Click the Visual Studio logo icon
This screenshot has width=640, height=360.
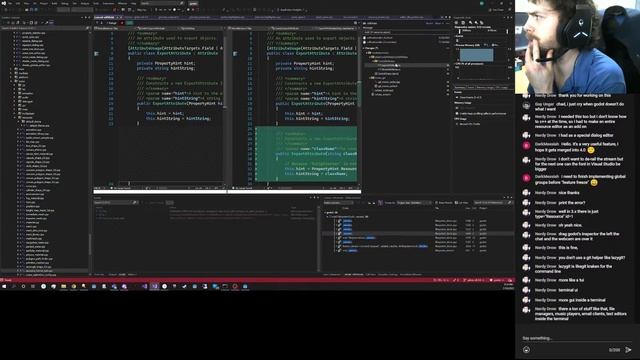point(3,3)
